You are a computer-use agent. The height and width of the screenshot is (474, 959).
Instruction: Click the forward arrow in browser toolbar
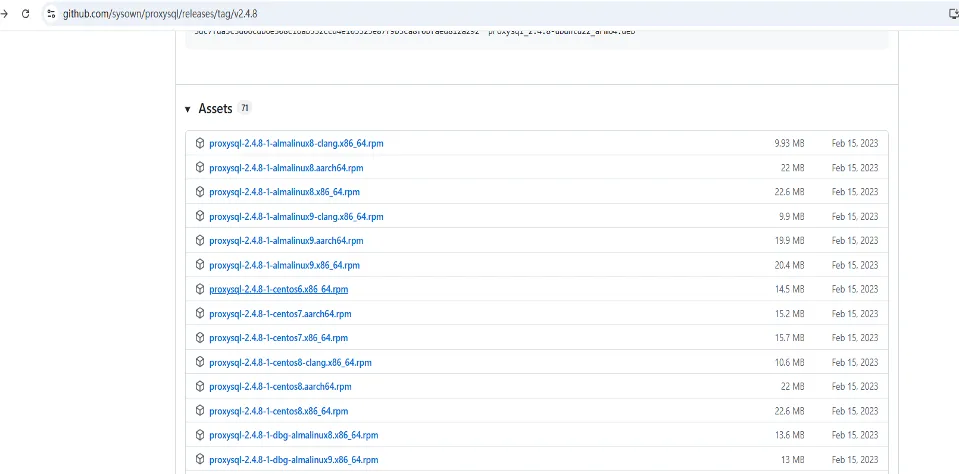(4, 13)
